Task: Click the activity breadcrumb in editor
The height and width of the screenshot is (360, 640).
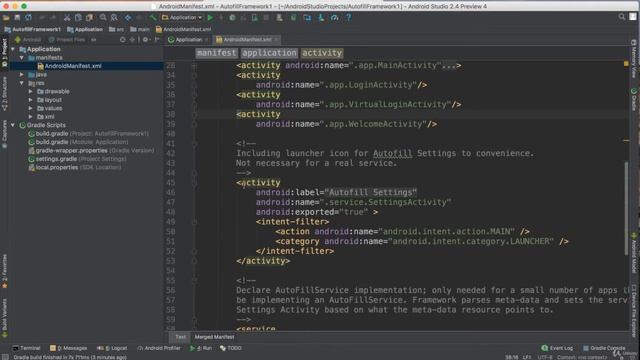Action: click(x=322, y=53)
